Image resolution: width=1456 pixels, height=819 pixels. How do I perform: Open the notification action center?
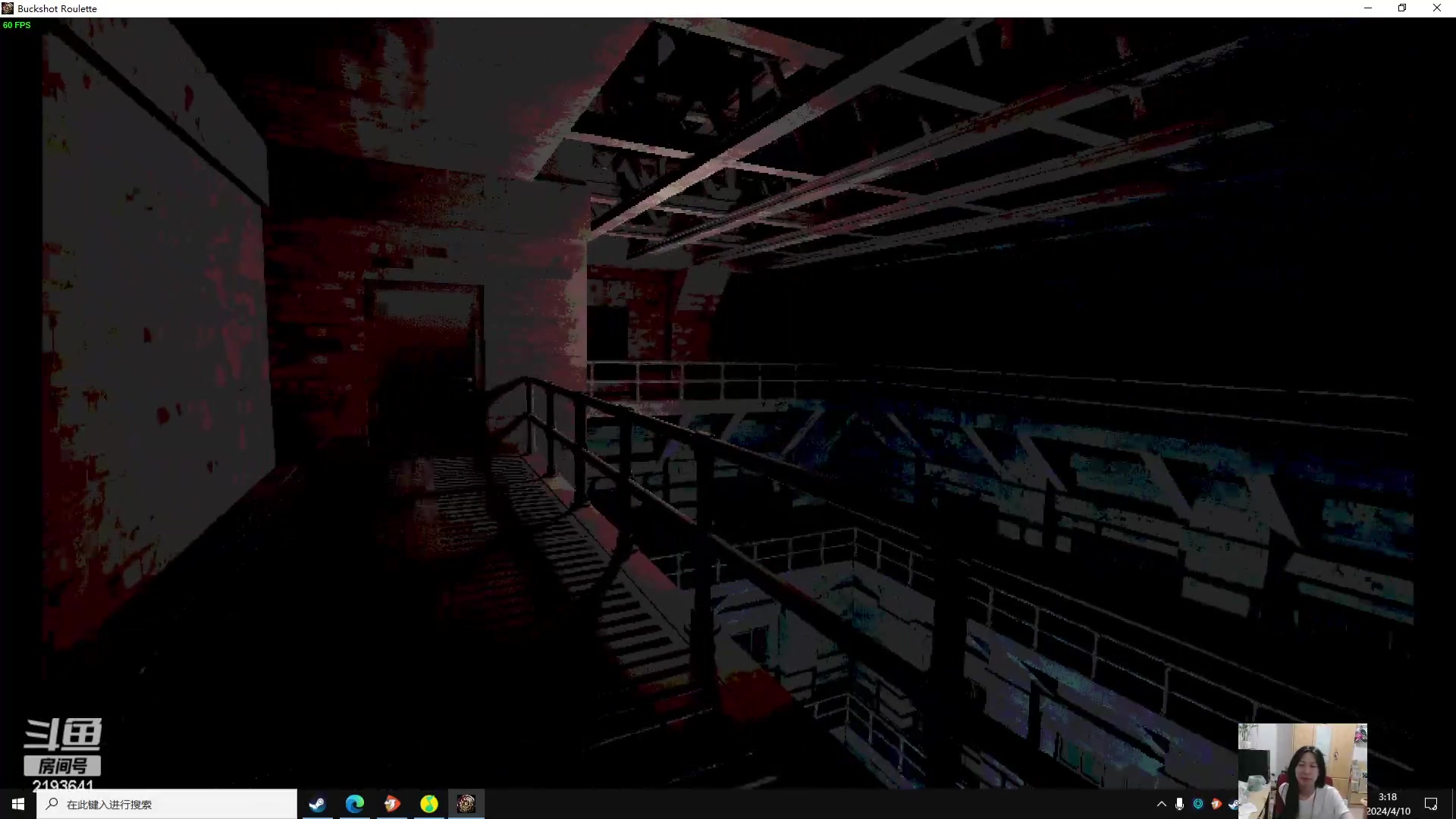[x=1431, y=804]
